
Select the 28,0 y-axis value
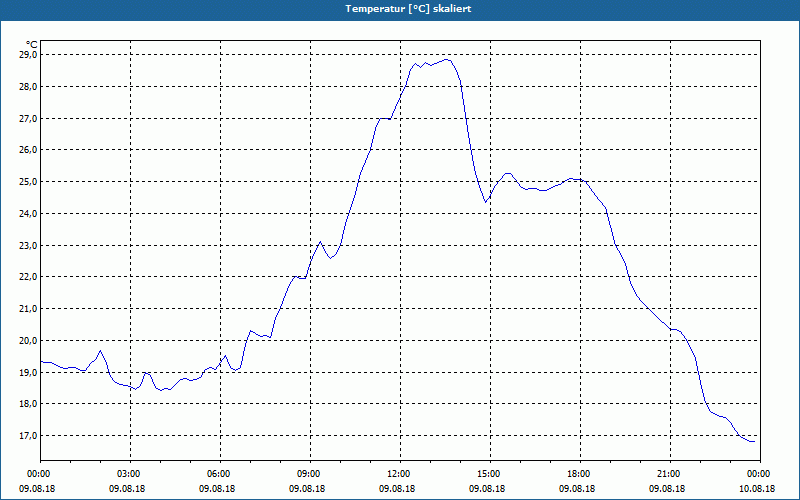(28, 87)
